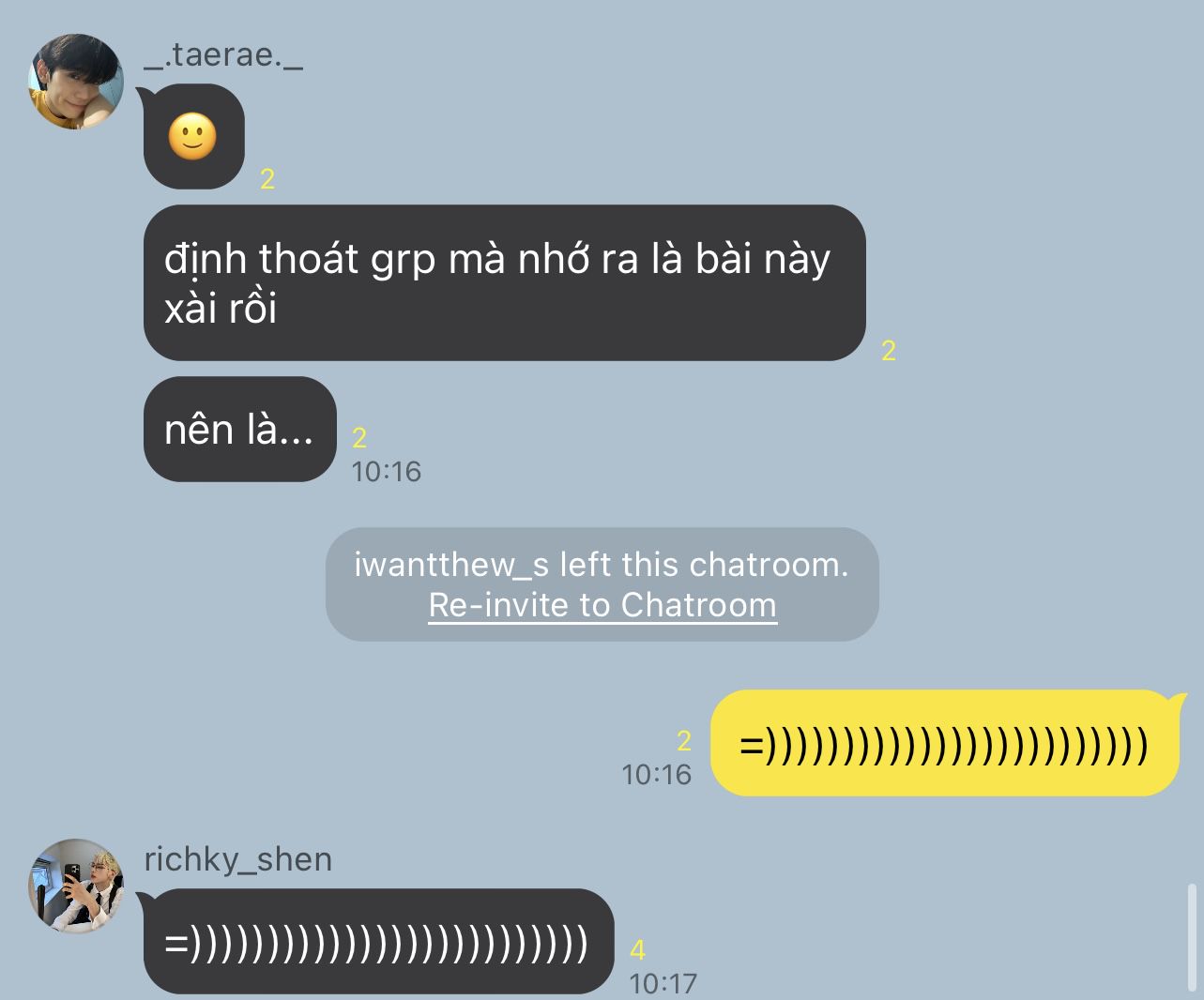Click unread count 2 beside the yellow bubble
Image resolution: width=1204 pixels, height=1000 pixels.
coord(684,741)
